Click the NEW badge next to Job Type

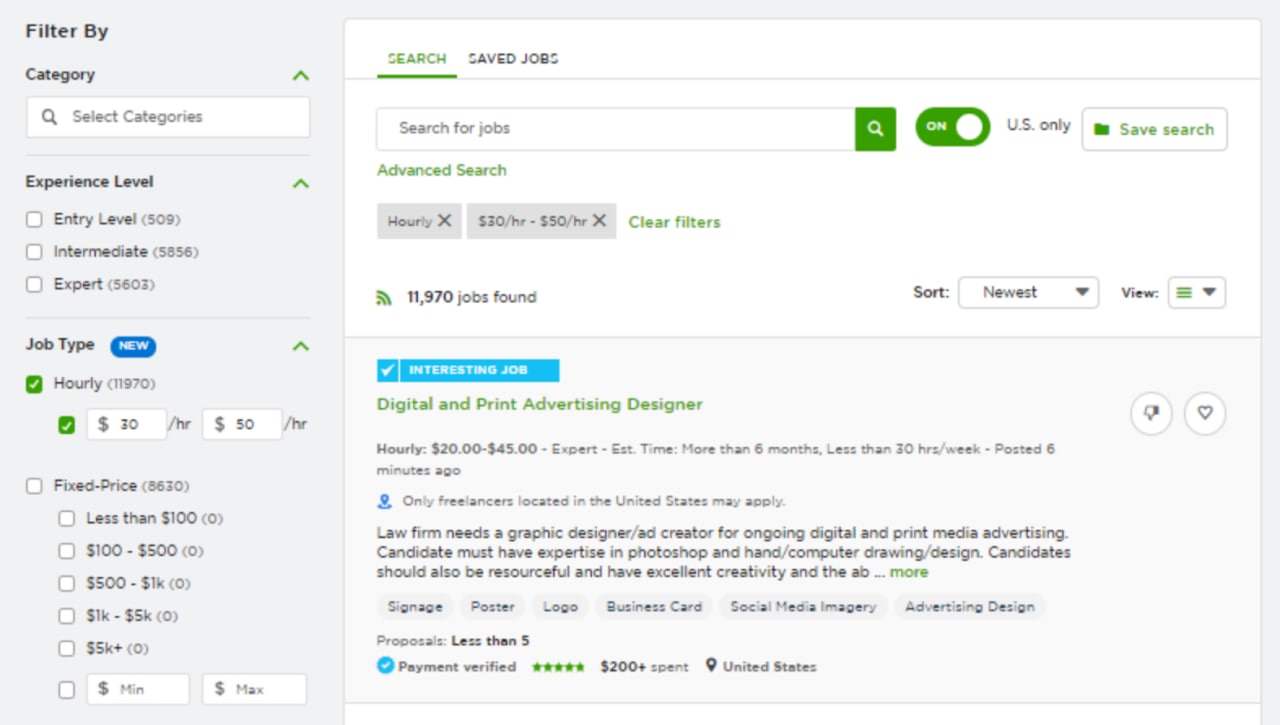click(x=133, y=346)
